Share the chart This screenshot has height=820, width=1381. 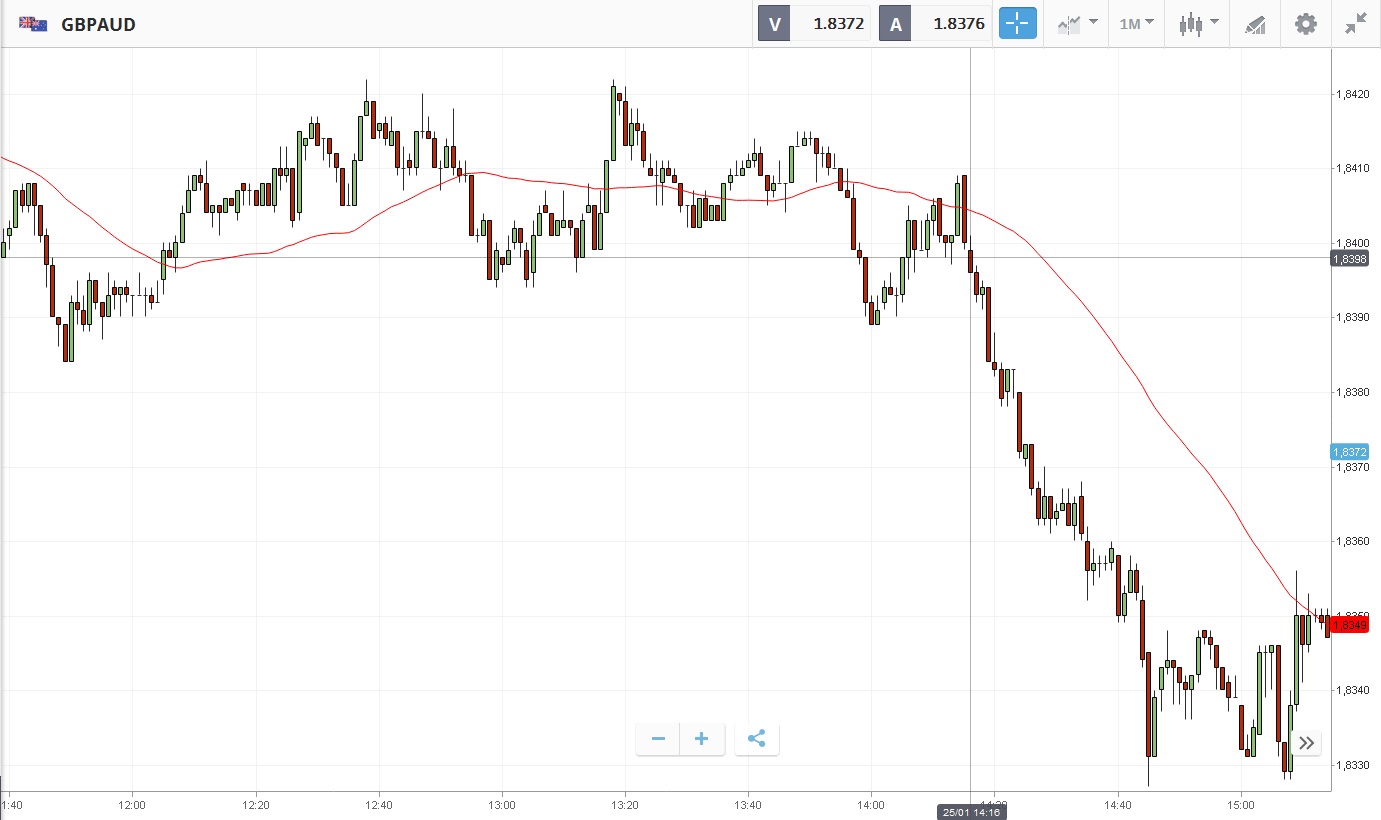[757, 739]
